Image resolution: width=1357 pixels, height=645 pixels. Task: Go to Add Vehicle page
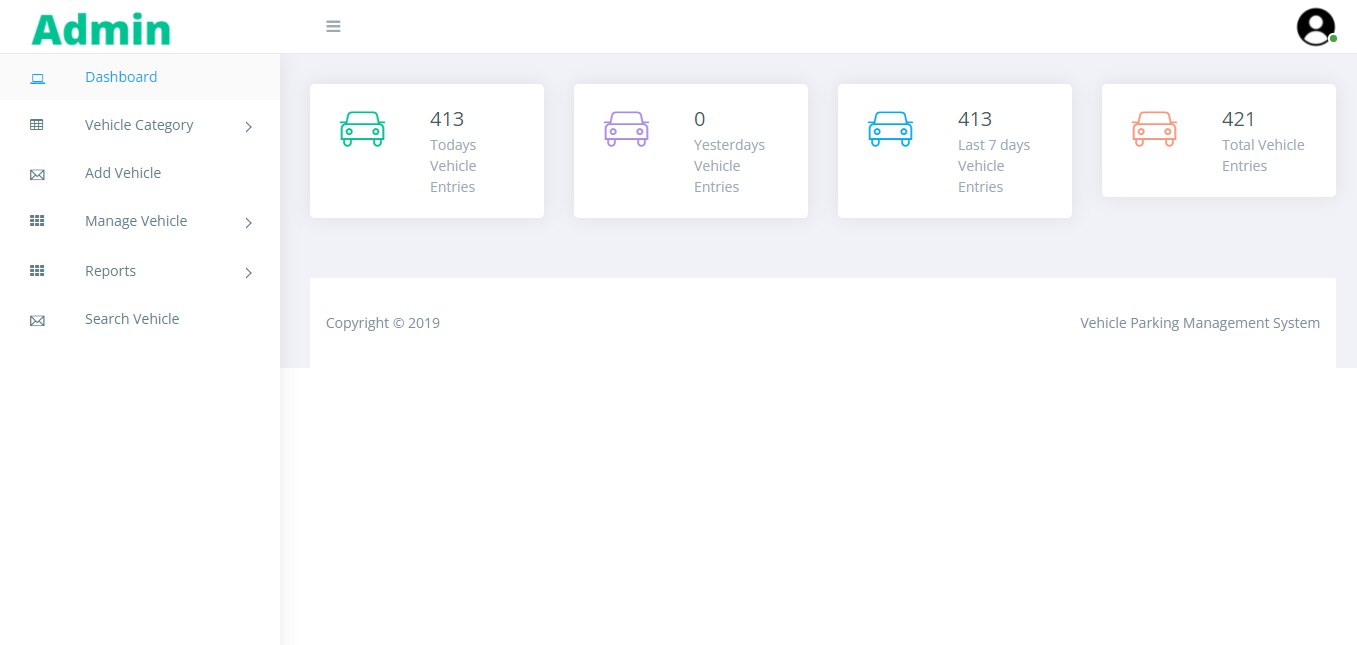point(123,173)
